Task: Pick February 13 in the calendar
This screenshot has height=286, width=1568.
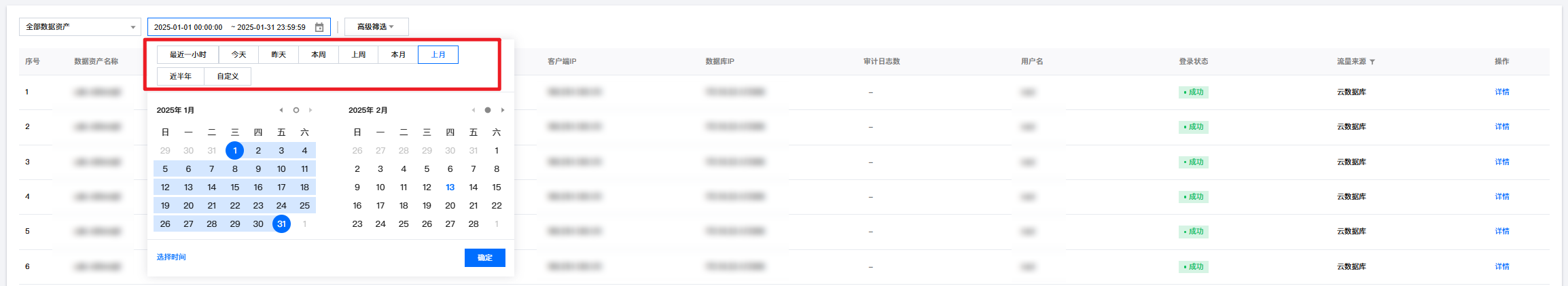Action: pos(450,187)
